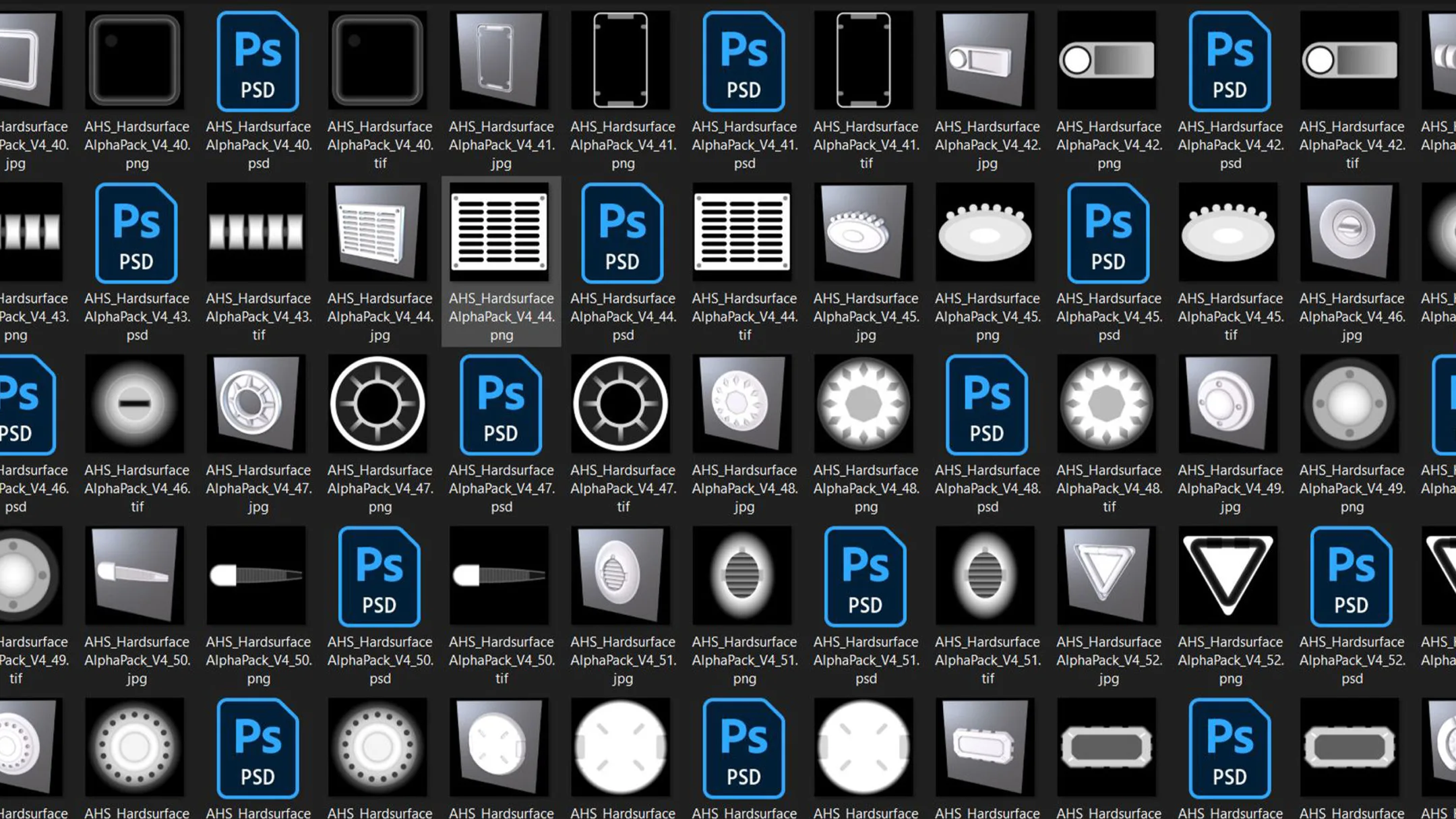Select the spiked disc thumbnail V4_48.png
1456x819 pixels.
[864, 404]
